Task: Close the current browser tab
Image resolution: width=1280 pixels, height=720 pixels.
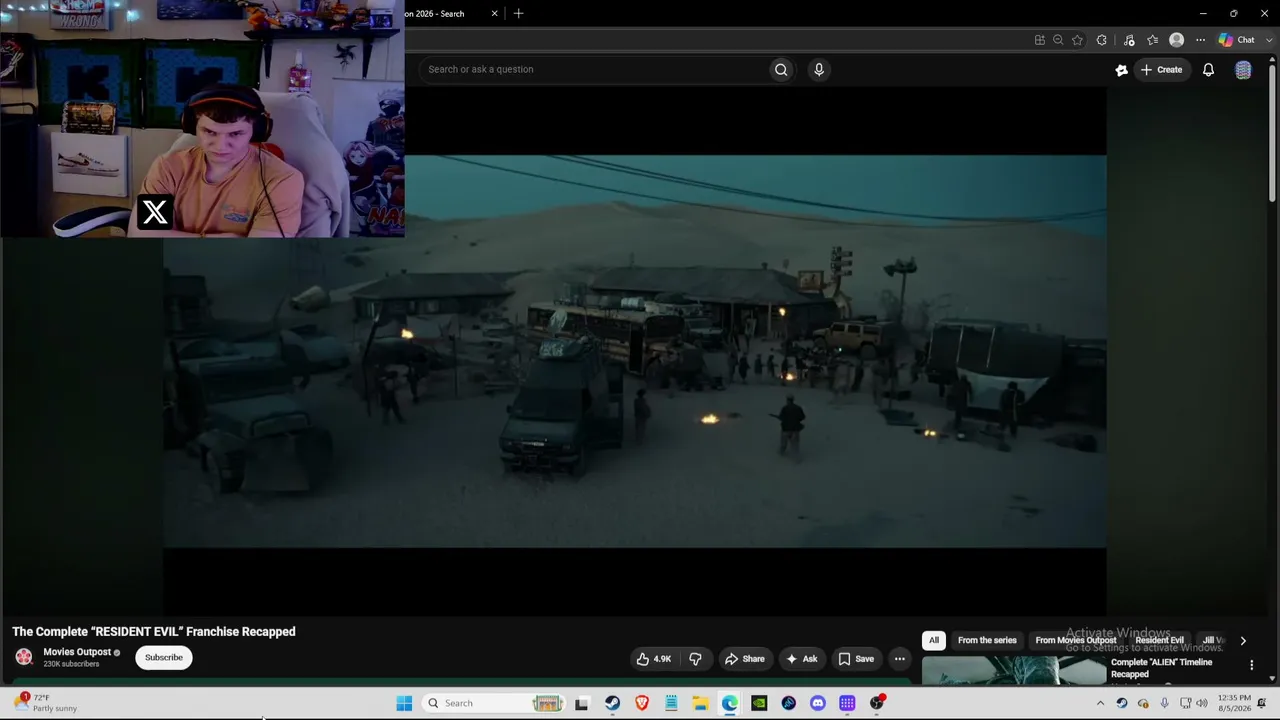Action: click(x=494, y=13)
